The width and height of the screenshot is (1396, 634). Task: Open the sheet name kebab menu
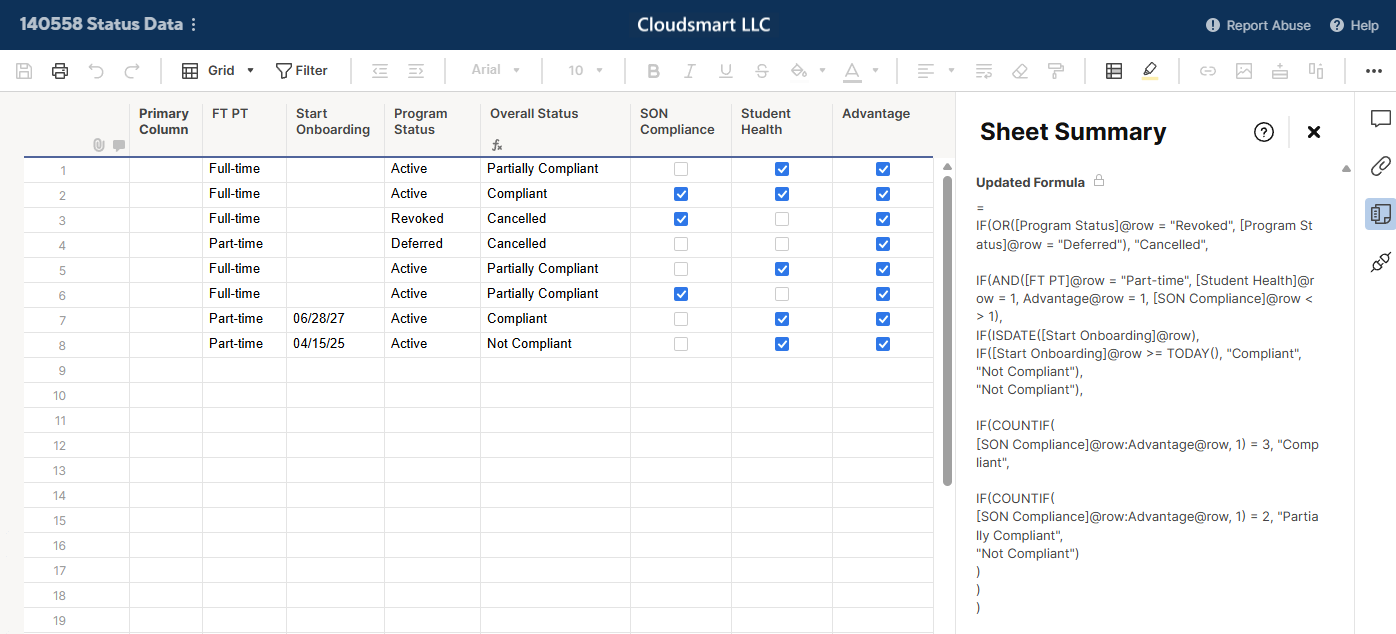(x=194, y=25)
